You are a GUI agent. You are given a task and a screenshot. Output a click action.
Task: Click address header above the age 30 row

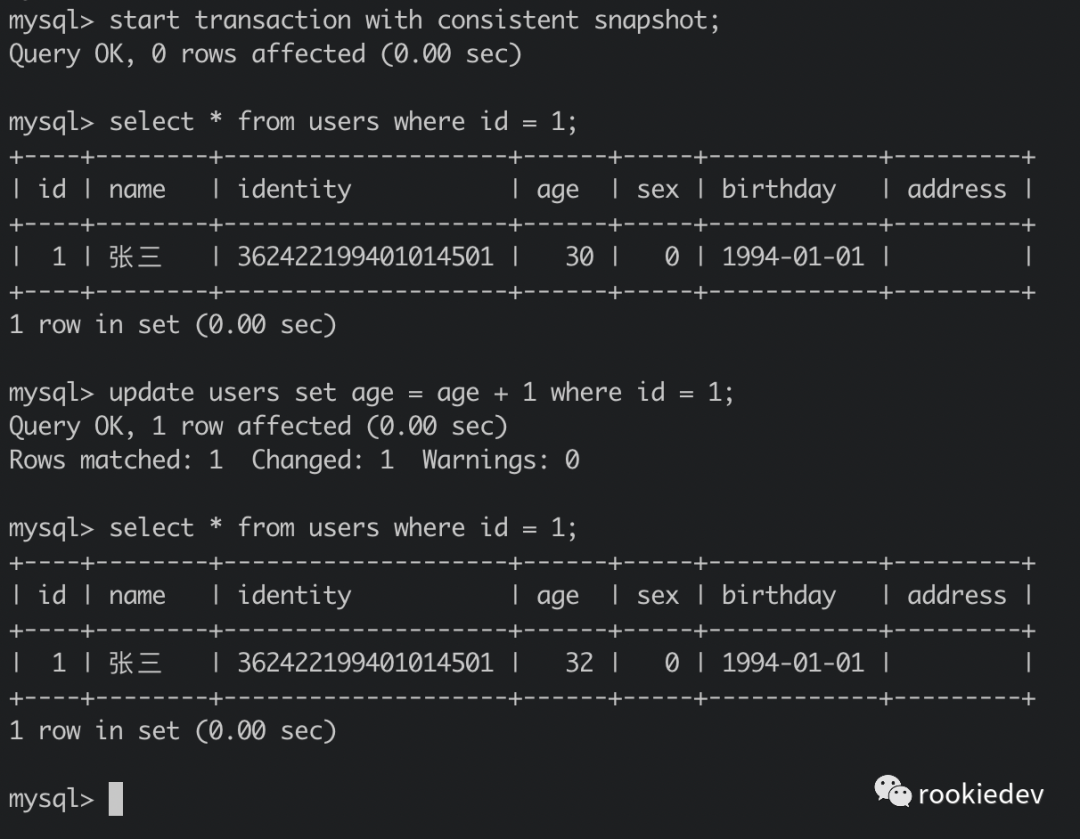coord(956,189)
